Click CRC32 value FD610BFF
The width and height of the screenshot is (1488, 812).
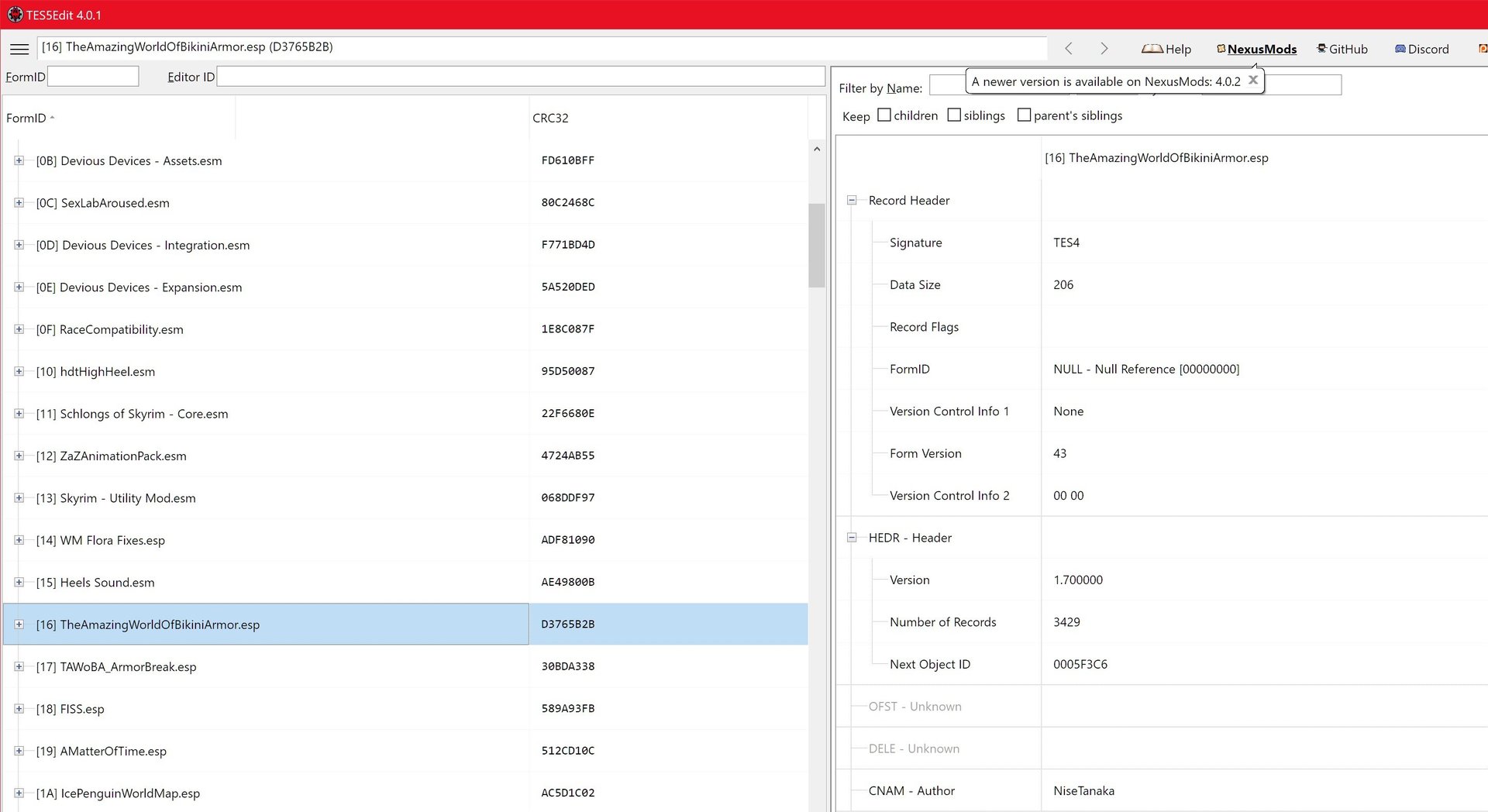pos(568,160)
